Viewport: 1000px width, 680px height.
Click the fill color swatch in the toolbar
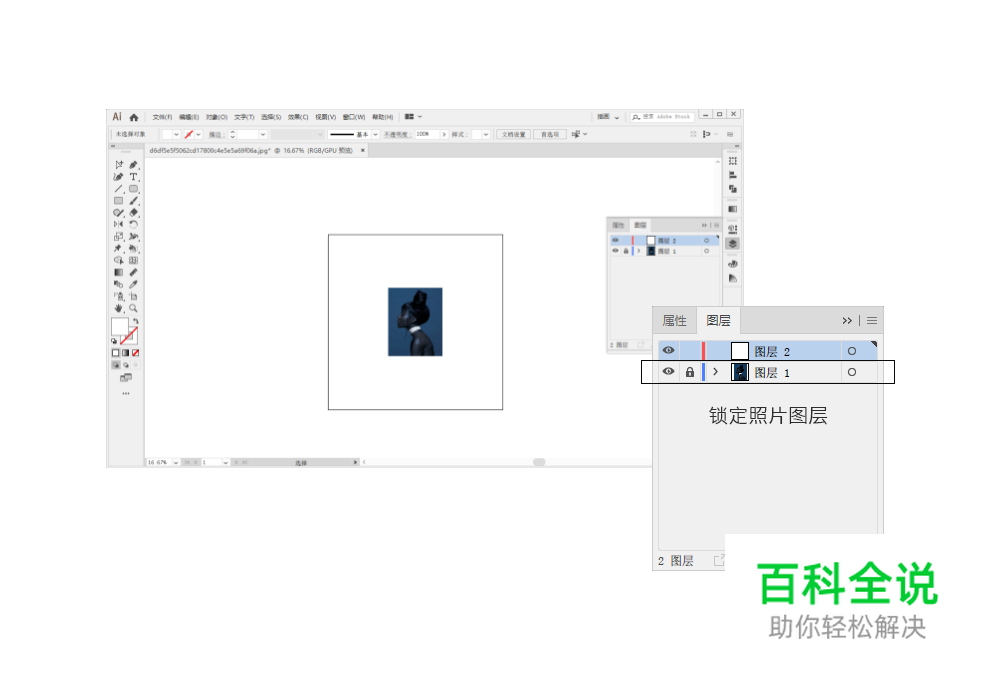pyautogui.click(x=121, y=325)
